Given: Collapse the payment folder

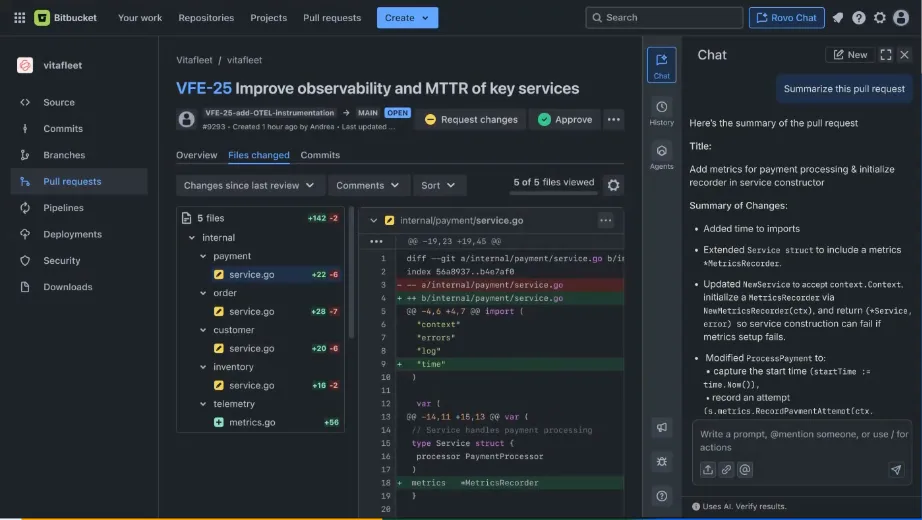Looking at the screenshot, I should [203, 256].
